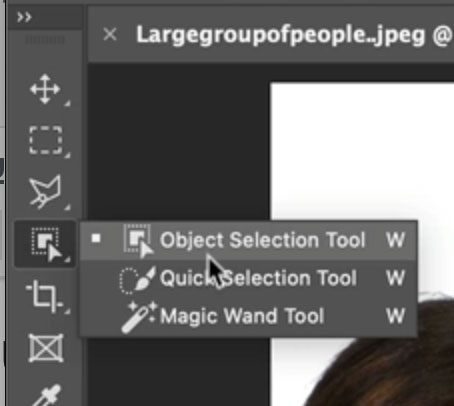Select the Crop tool
Viewport: 454px width, 406px height.
(x=45, y=297)
